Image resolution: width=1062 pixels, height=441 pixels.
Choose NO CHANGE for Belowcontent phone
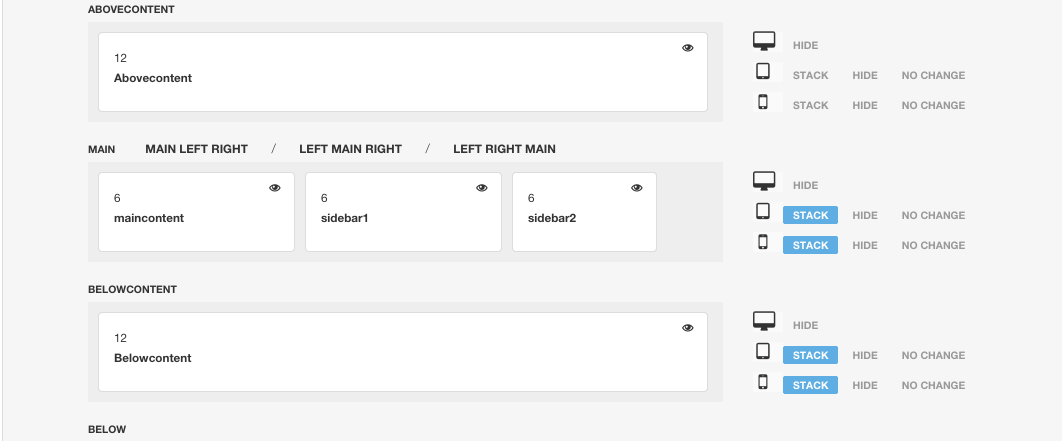[x=933, y=385]
